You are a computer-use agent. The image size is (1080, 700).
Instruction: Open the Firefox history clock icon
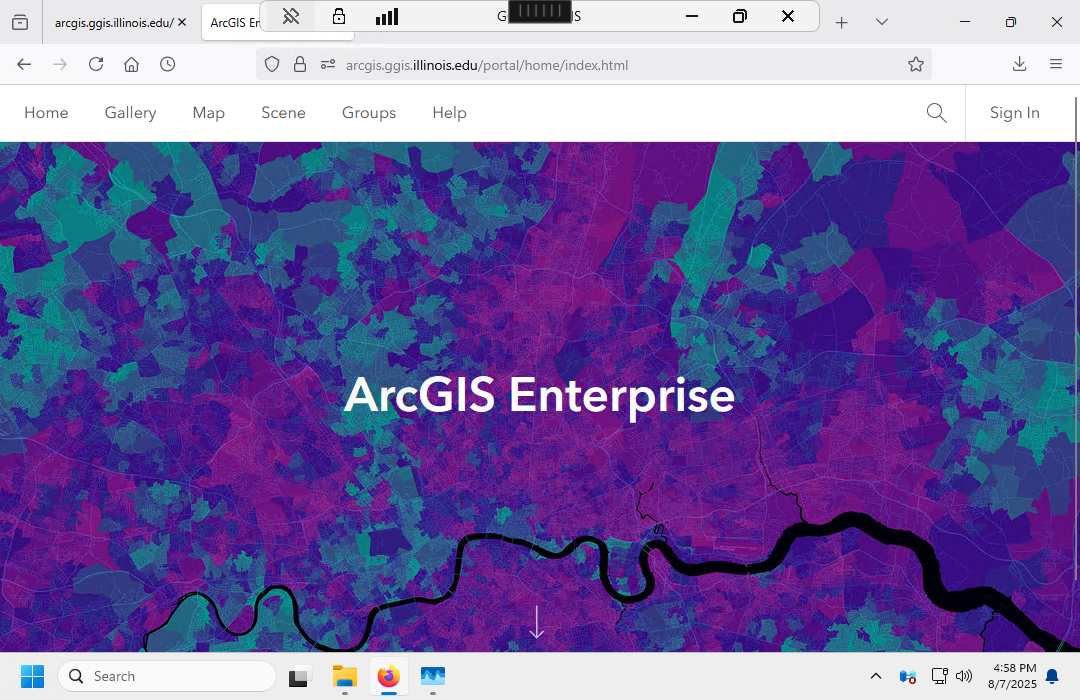(x=167, y=64)
